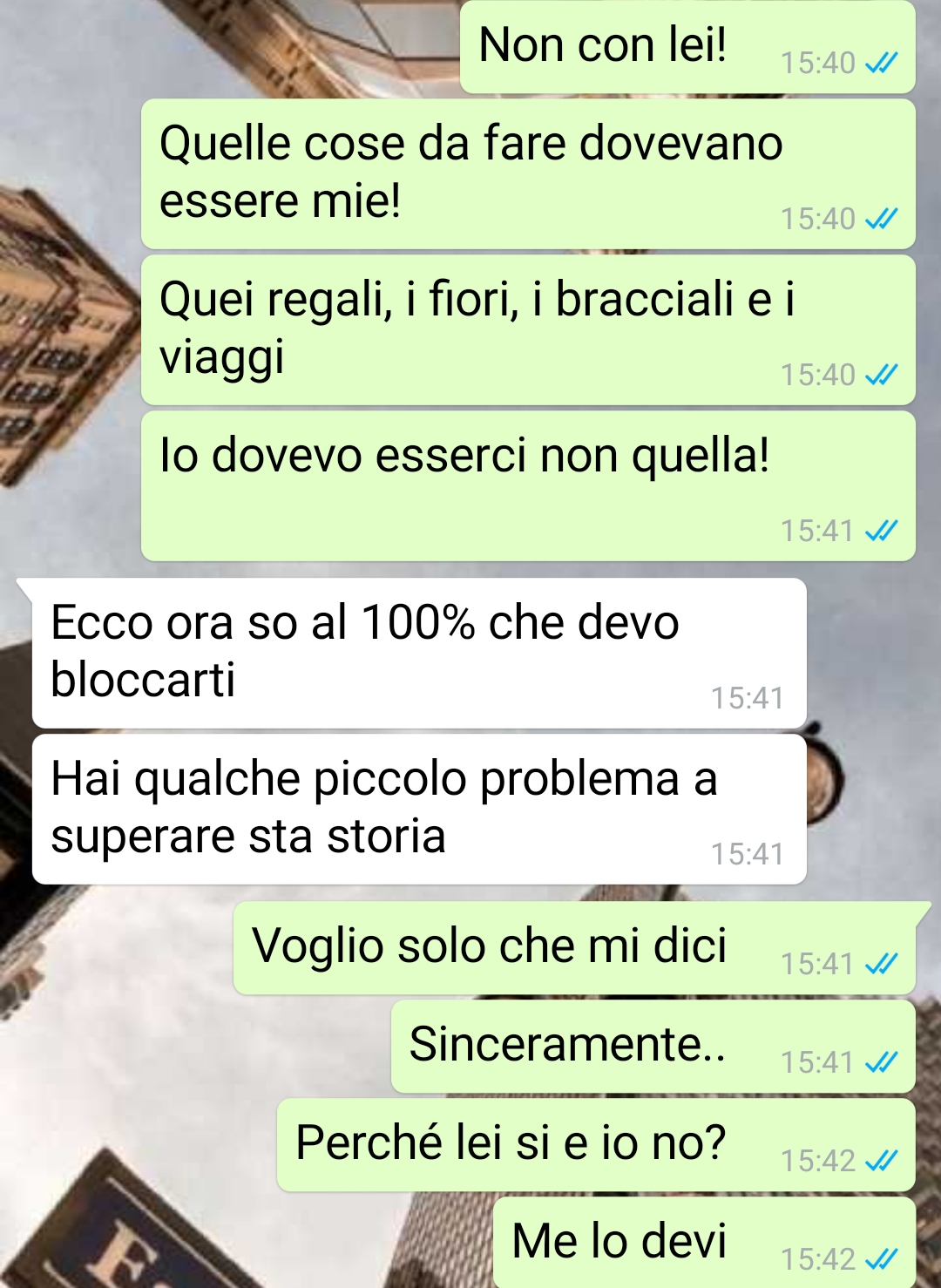The width and height of the screenshot is (941, 1288).
Task: Select the 'Sinceramente..' message
Action: [x=653, y=1047]
